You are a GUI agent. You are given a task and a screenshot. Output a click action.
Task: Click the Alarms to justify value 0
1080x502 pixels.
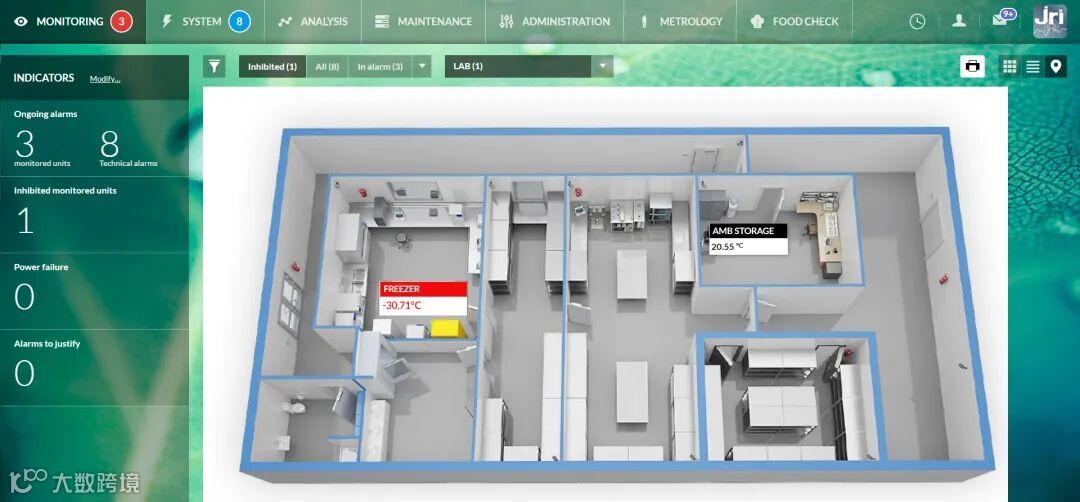point(24,373)
